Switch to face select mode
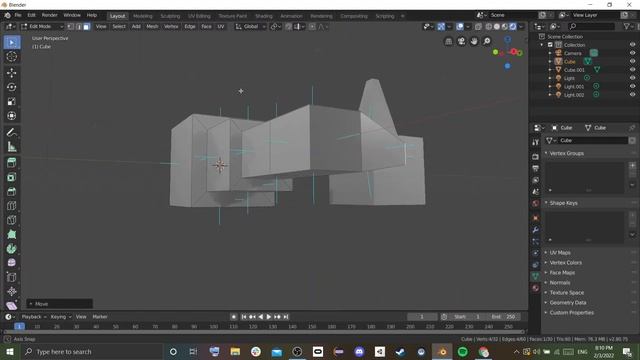640x360 pixels. click(86, 27)
